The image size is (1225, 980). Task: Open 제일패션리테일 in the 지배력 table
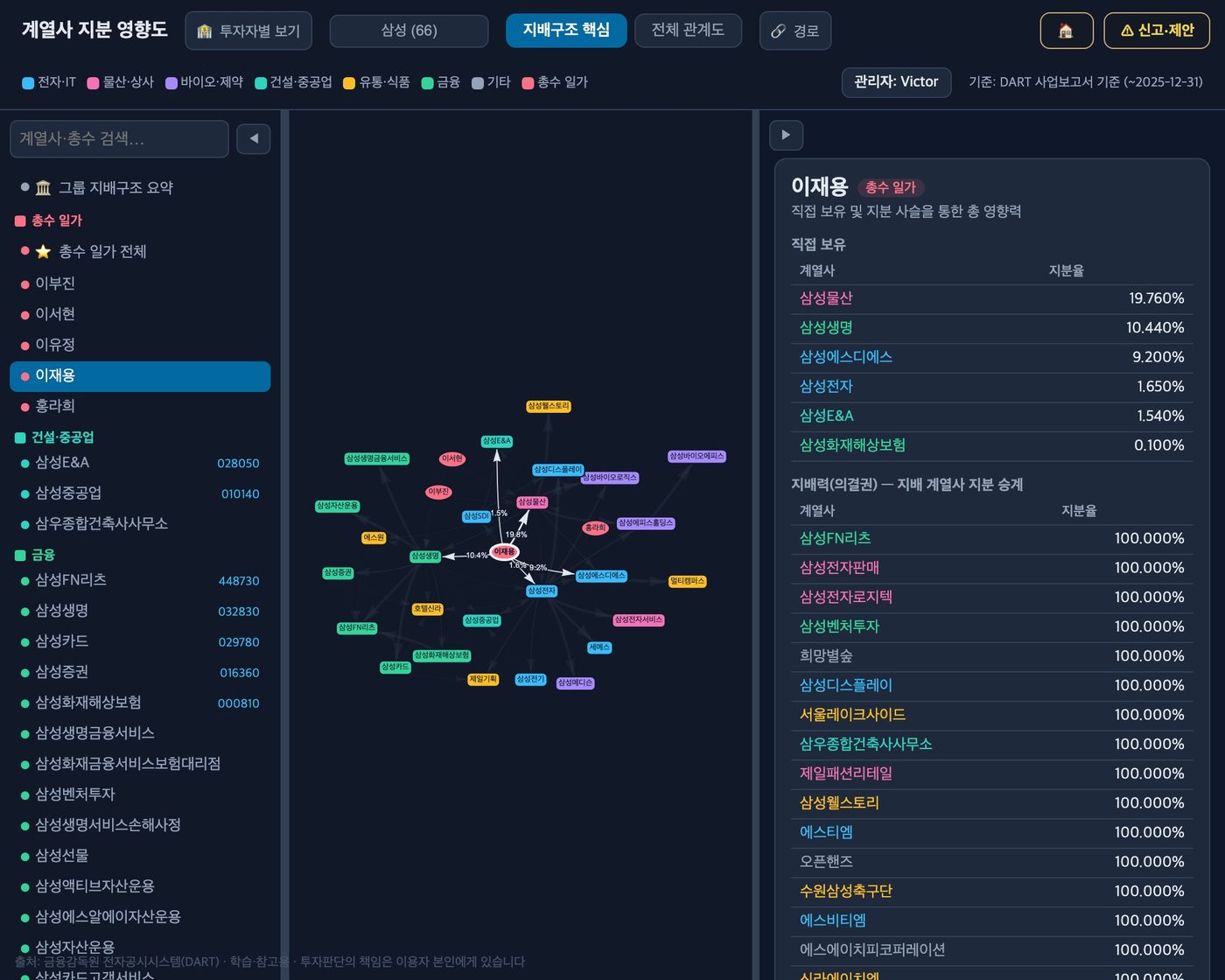[x=846, y=773]
